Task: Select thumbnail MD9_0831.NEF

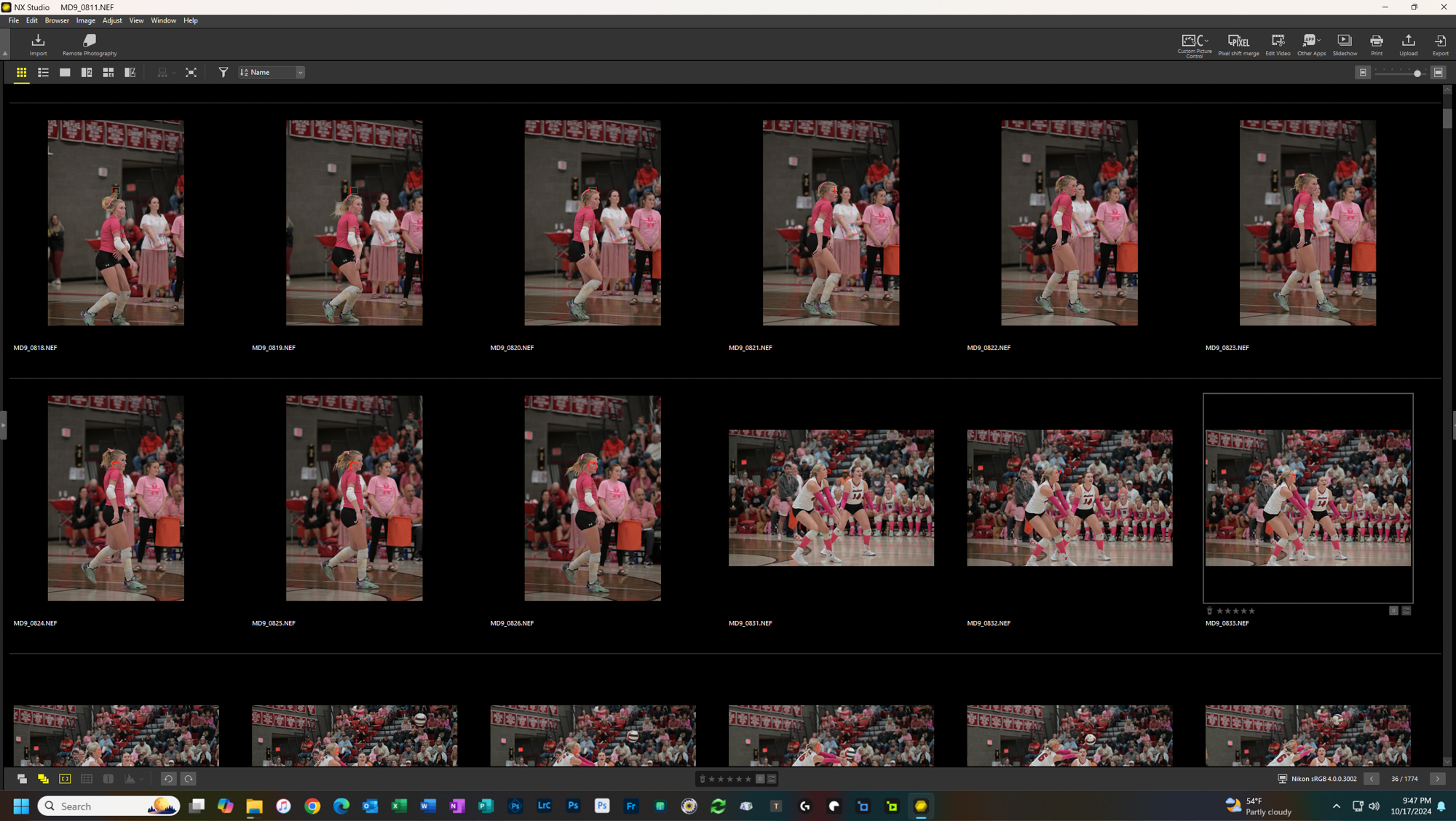Action: tap(831, 498)
